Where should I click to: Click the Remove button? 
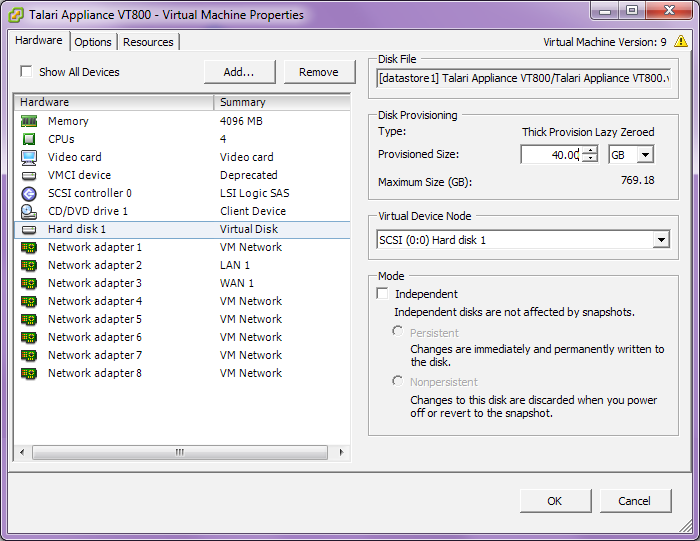click(x=319, y=72)
